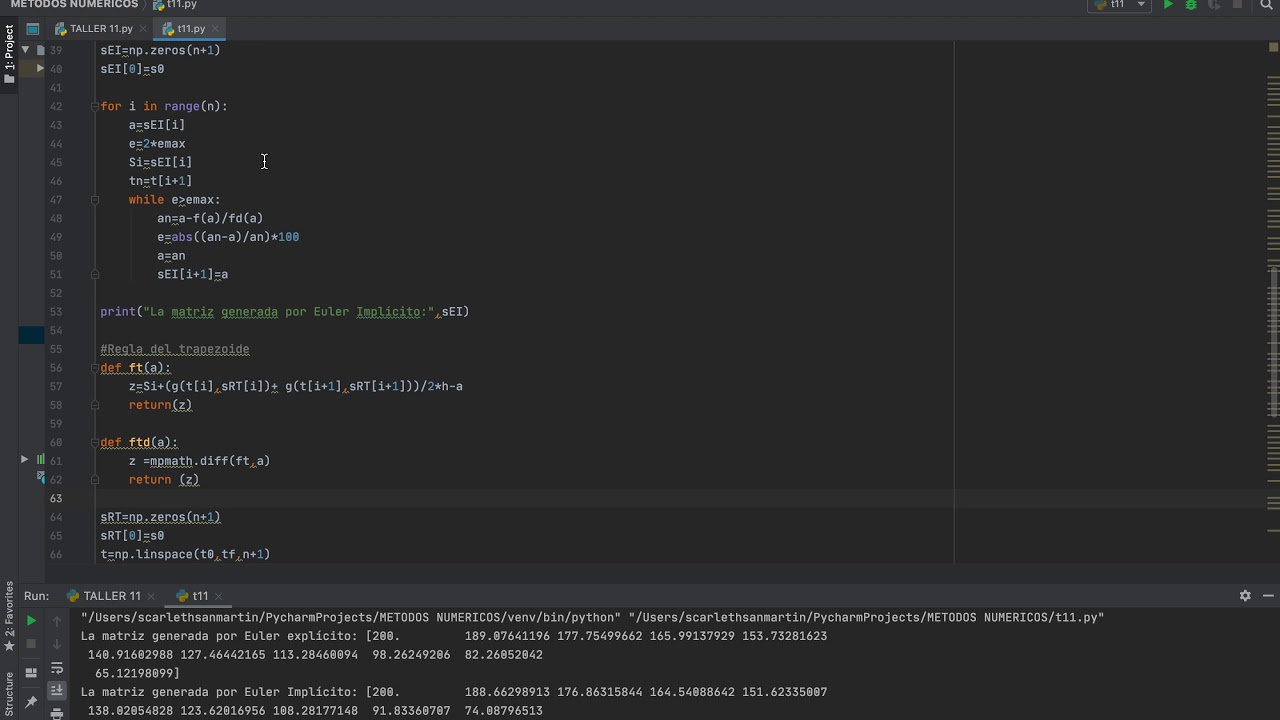Restore layout icon in Run panel sidebar
1280x720 pixels.
pos(31,672)
